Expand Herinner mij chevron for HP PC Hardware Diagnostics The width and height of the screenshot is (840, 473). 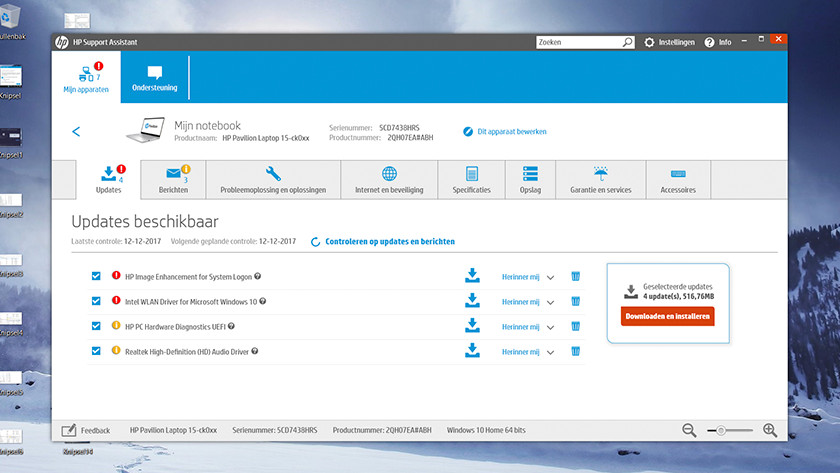550,327
